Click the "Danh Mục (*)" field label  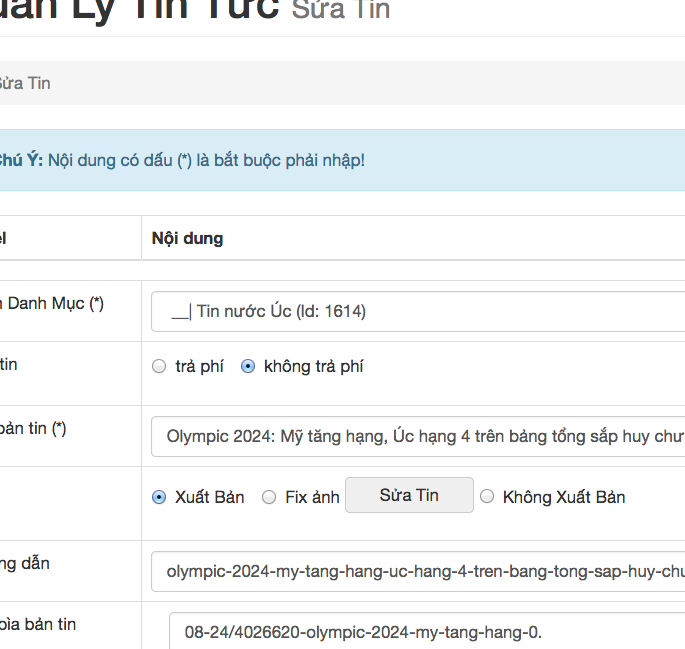[x=52, y=303]
